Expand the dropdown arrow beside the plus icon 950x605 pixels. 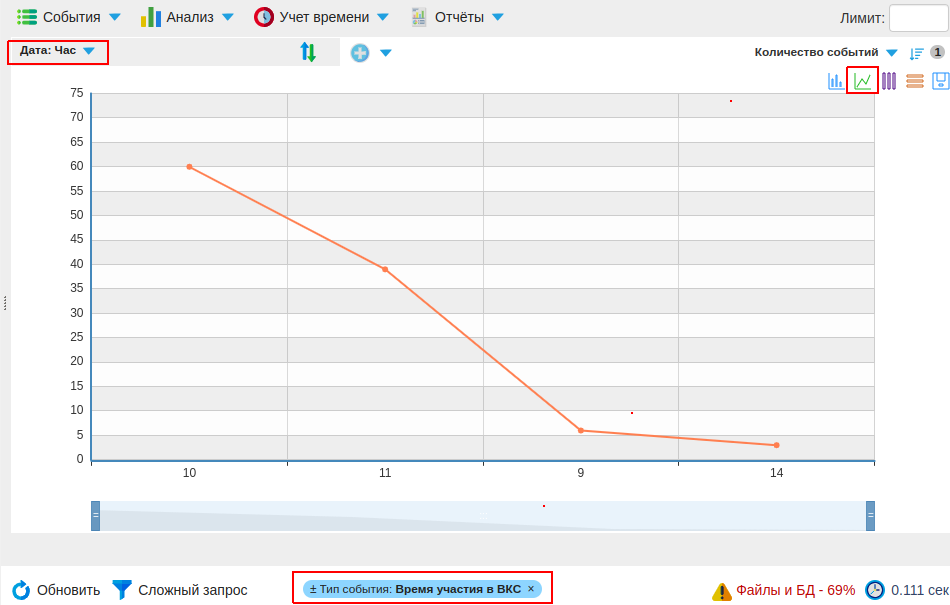(x=385, y=53)
